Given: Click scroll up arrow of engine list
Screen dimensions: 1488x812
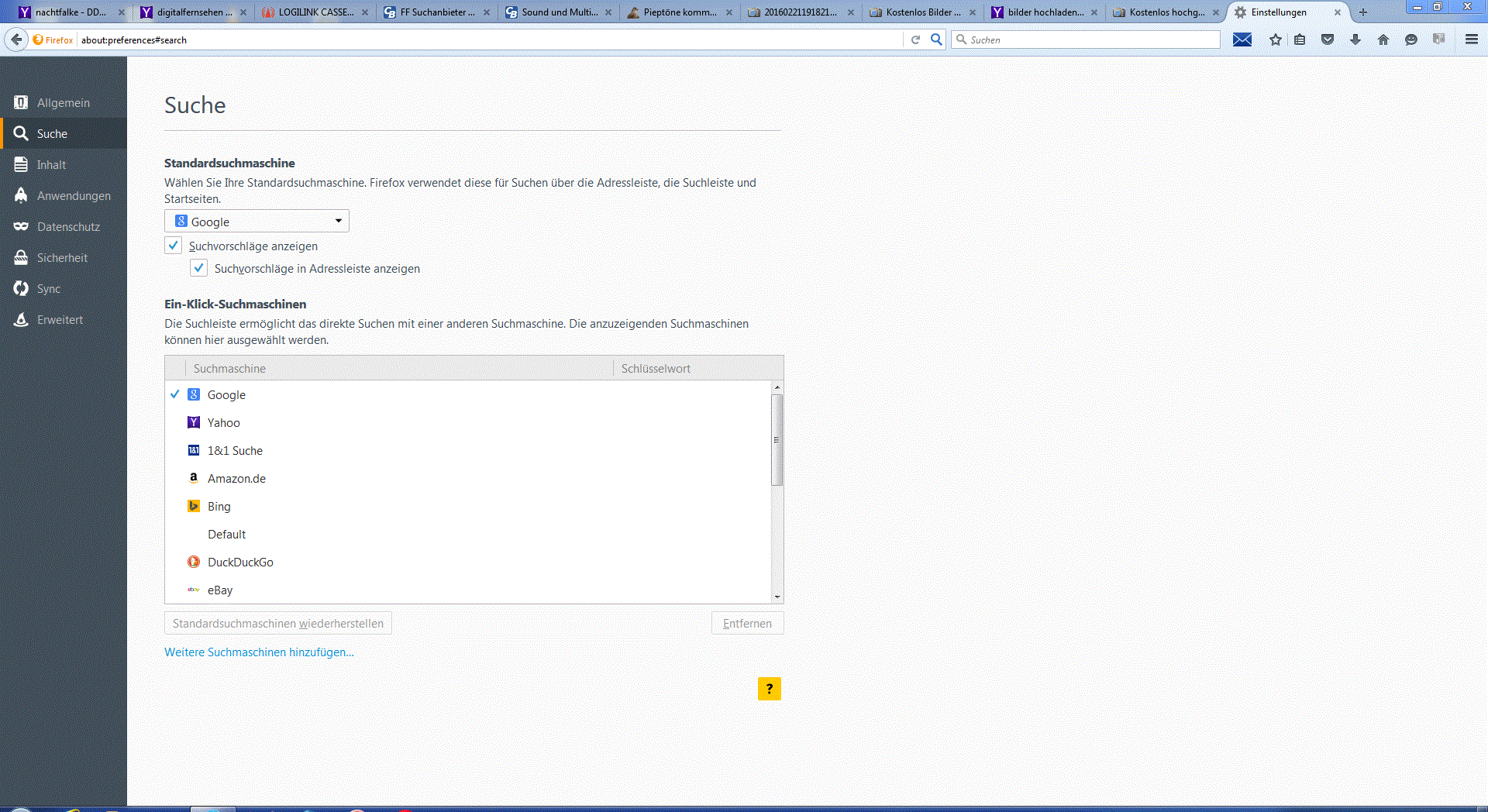Looking at the screenshot, I should point(777,387).
